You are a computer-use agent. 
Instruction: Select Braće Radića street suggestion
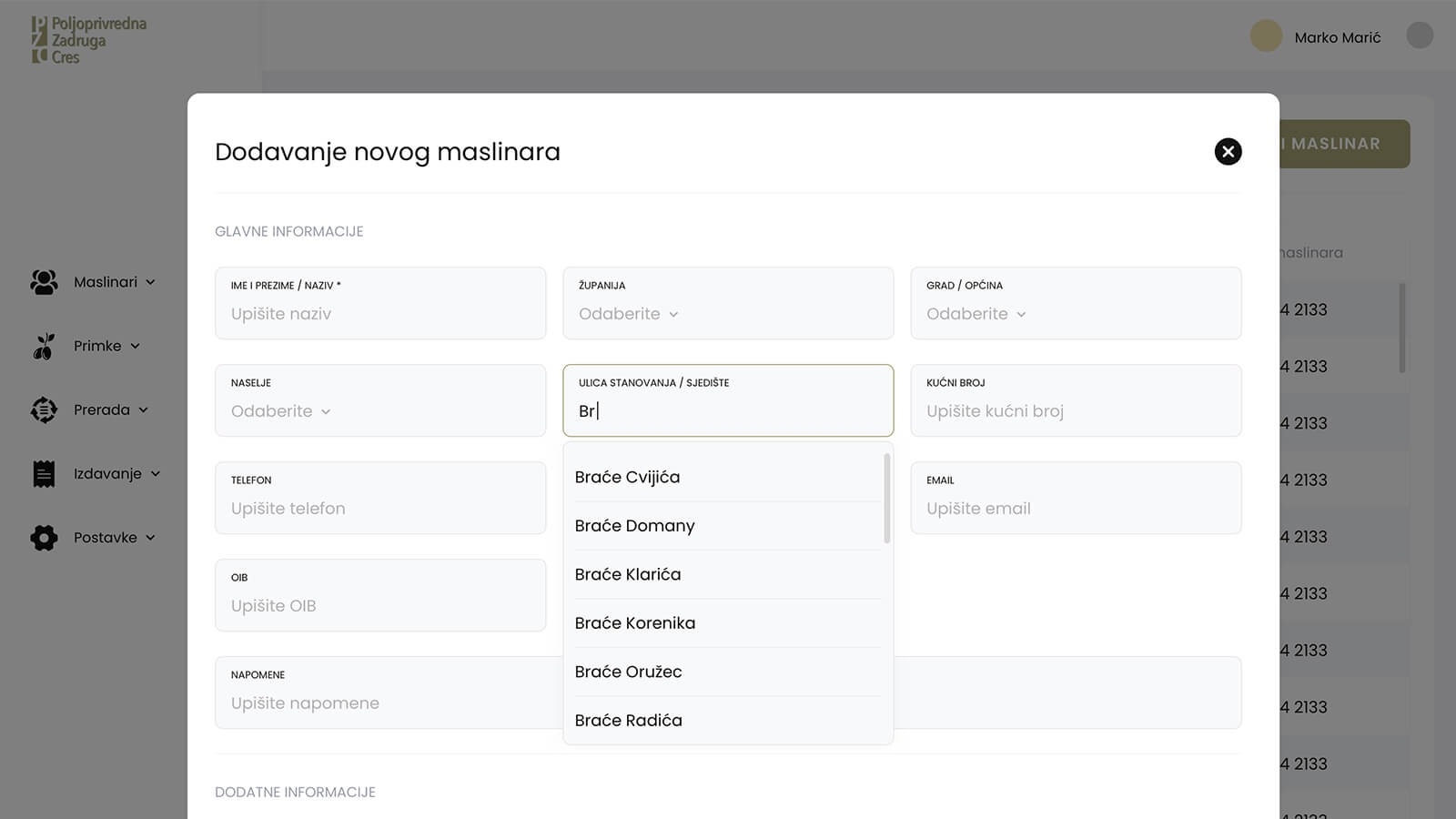coord(726,720)
